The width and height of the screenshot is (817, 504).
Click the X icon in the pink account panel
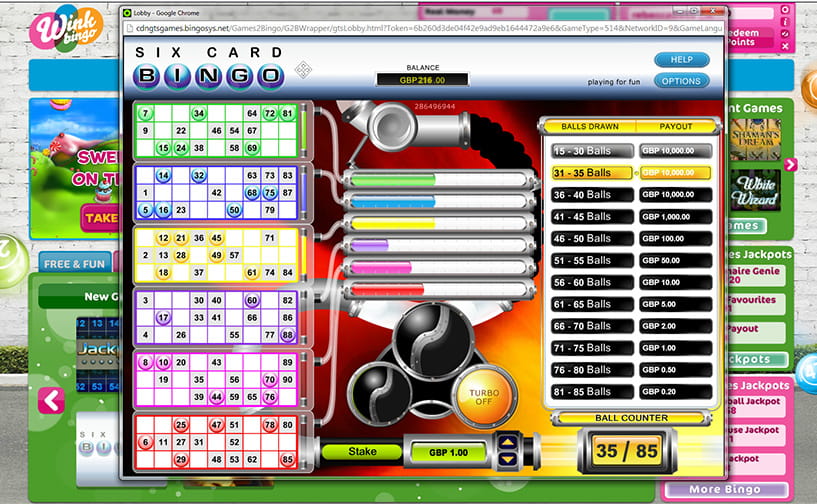[x=785, y=46]
